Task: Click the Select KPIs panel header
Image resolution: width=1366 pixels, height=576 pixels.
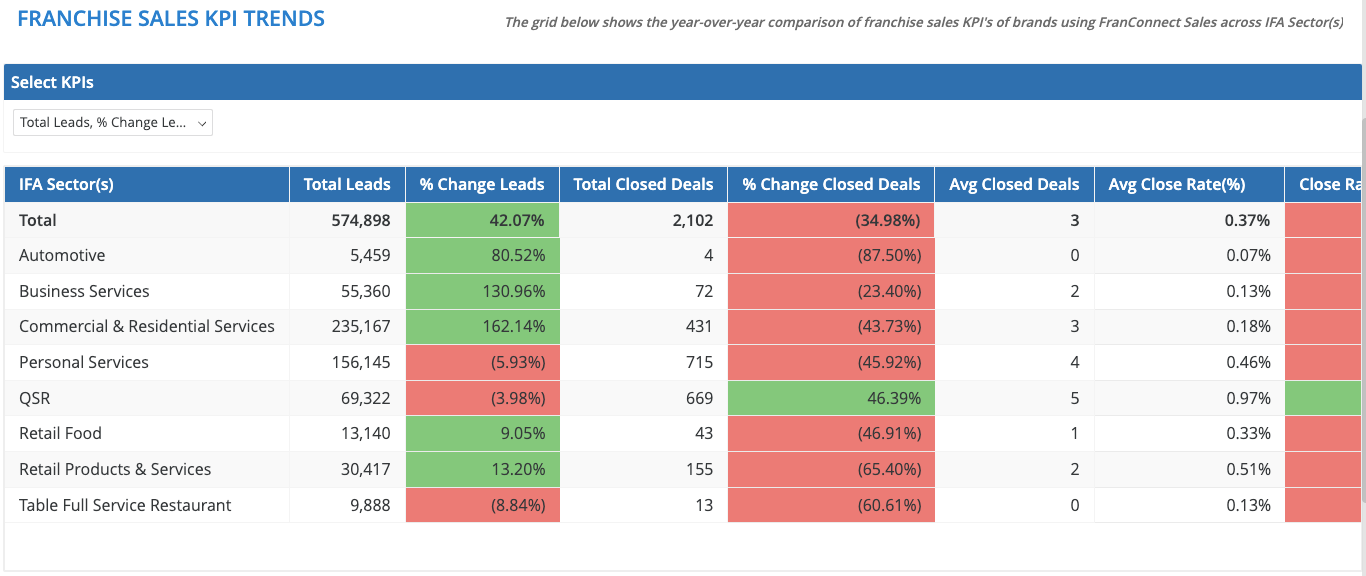Action: (53, 82)
